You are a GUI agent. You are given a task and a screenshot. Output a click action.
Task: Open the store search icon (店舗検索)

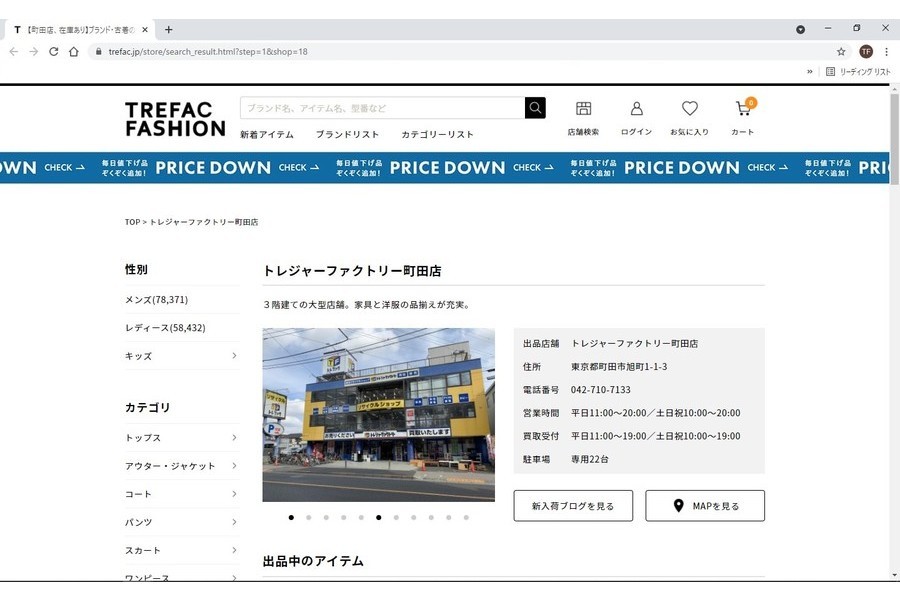583,118
